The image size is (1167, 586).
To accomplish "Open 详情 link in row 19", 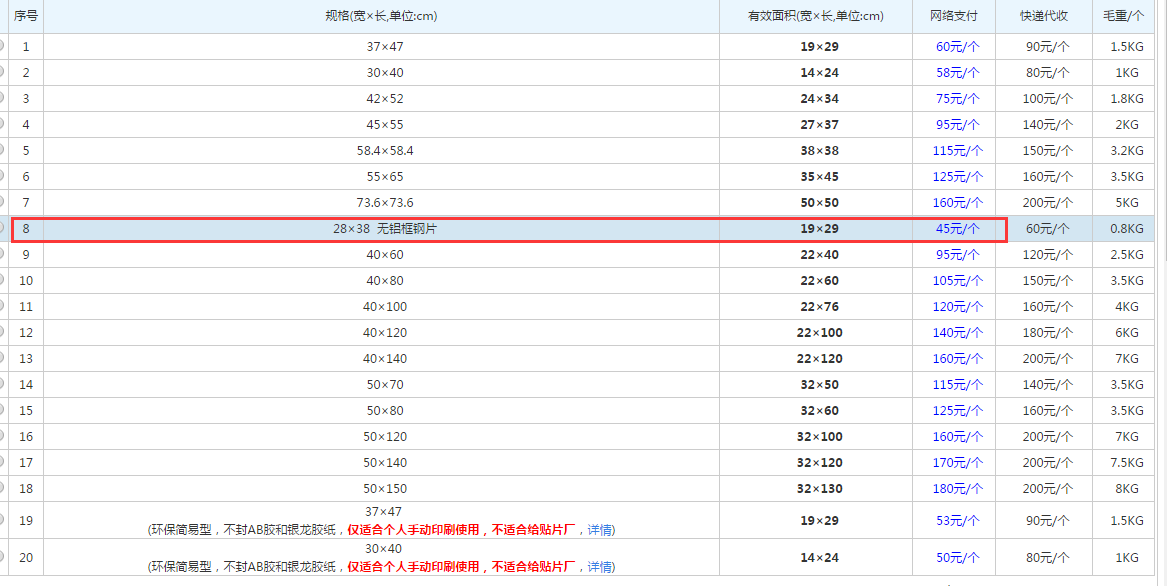I will [601, 530].
